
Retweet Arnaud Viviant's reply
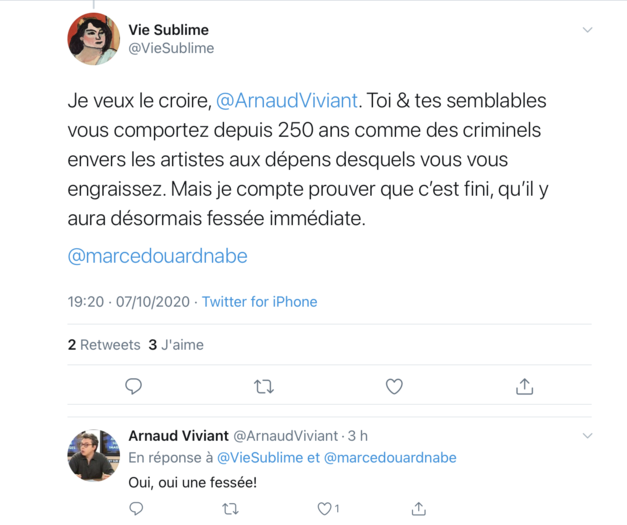coord(230,508)
